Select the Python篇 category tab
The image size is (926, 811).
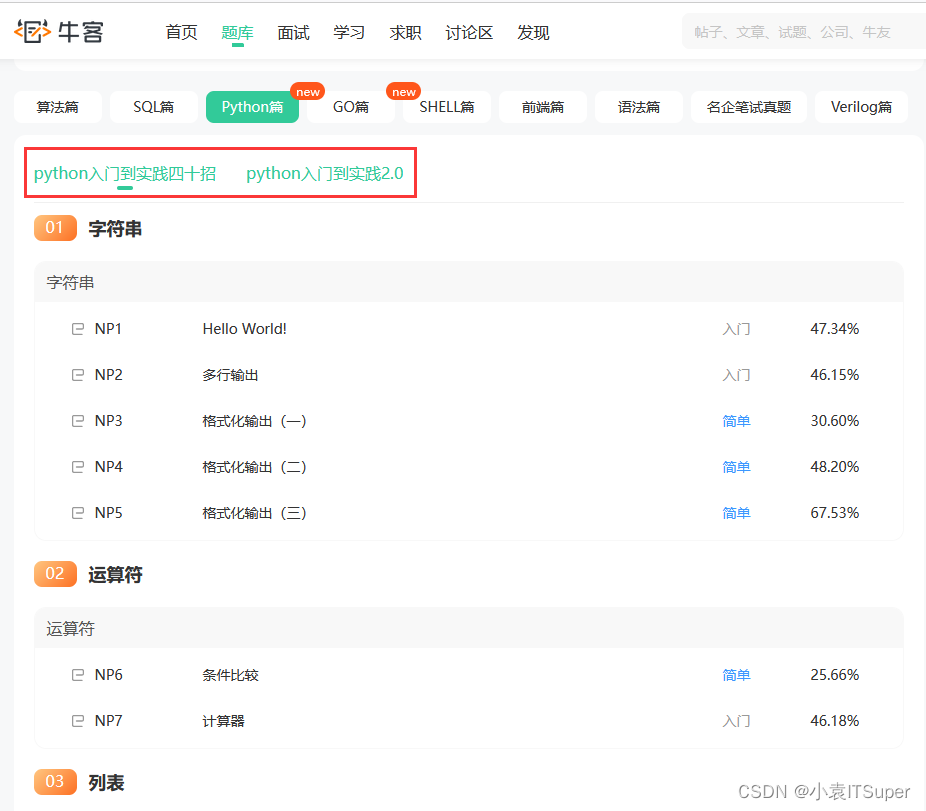pos(252,107)
